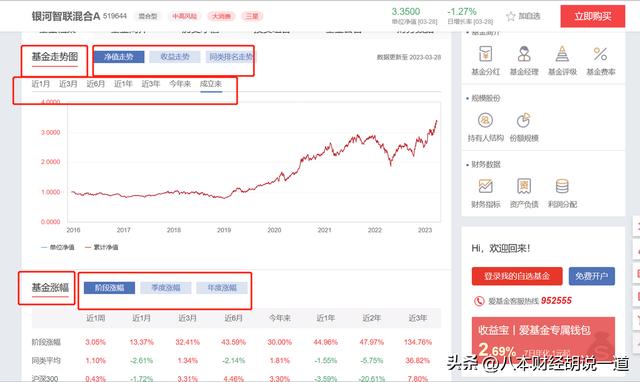
Task: Select the 阶段涨幅 tab button
Action: coord(109,288)
